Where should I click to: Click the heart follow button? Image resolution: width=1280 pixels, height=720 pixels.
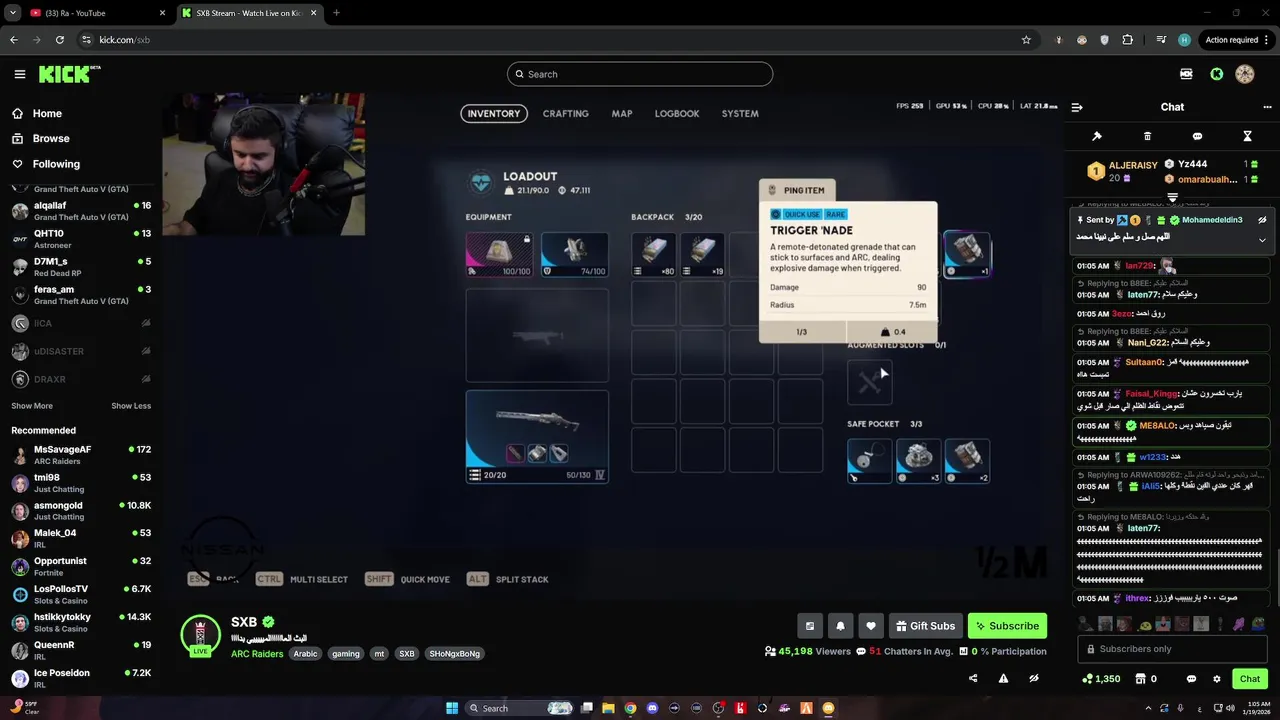click(871, 626)
